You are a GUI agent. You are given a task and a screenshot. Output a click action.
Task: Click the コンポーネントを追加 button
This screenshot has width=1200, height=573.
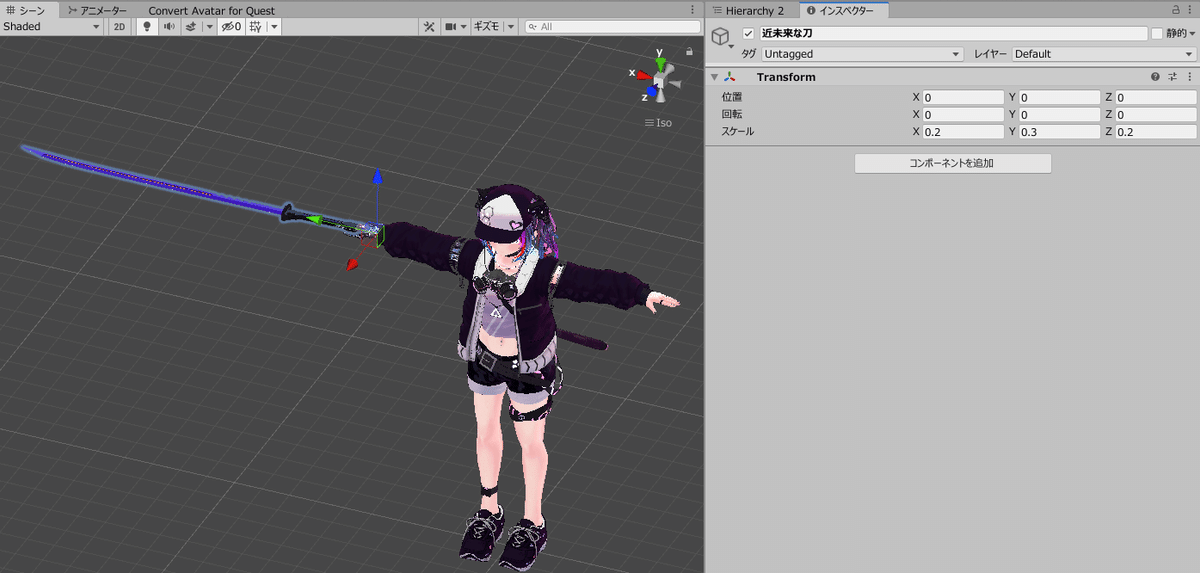(953, 163)
